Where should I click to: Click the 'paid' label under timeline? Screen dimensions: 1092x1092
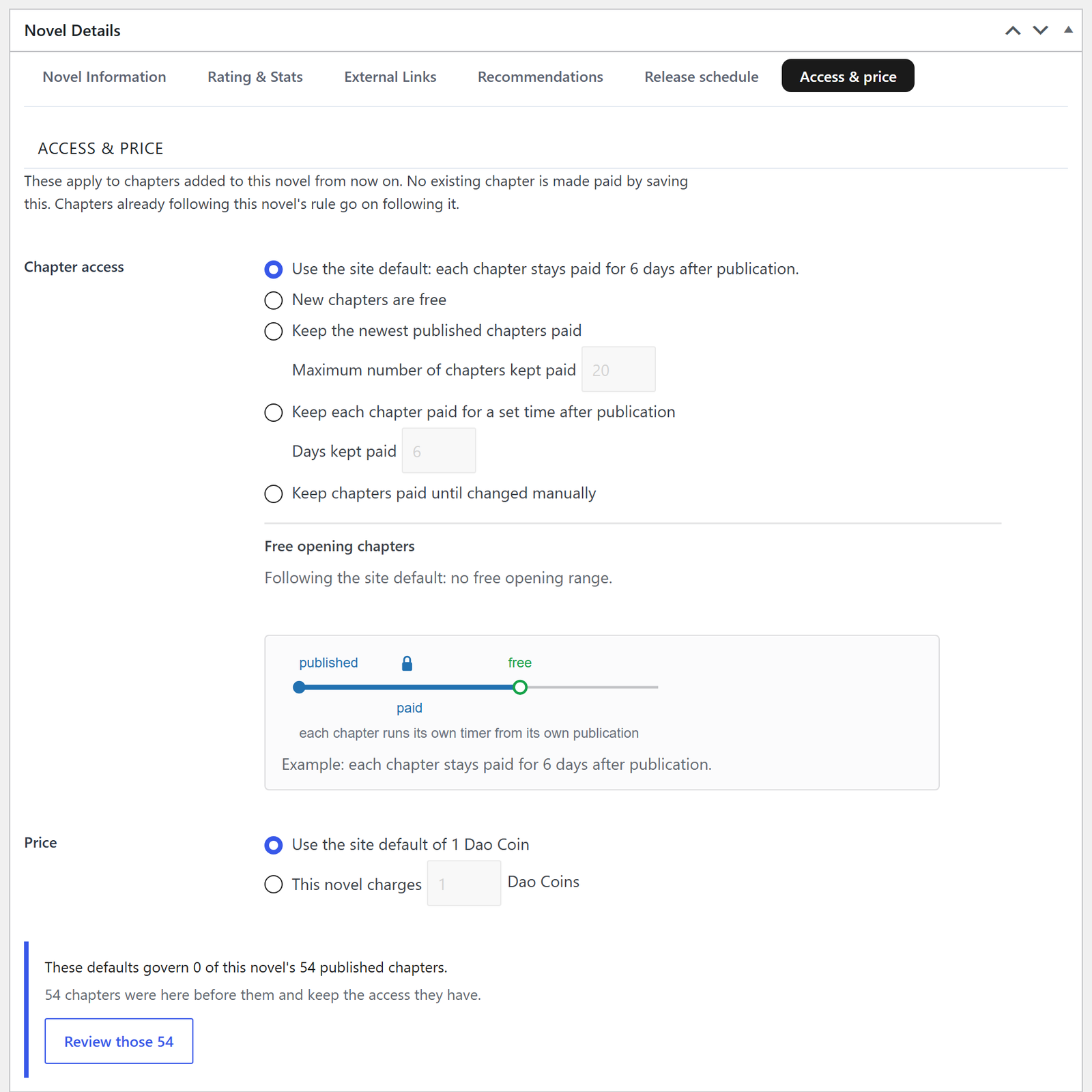tap(409, 708)
